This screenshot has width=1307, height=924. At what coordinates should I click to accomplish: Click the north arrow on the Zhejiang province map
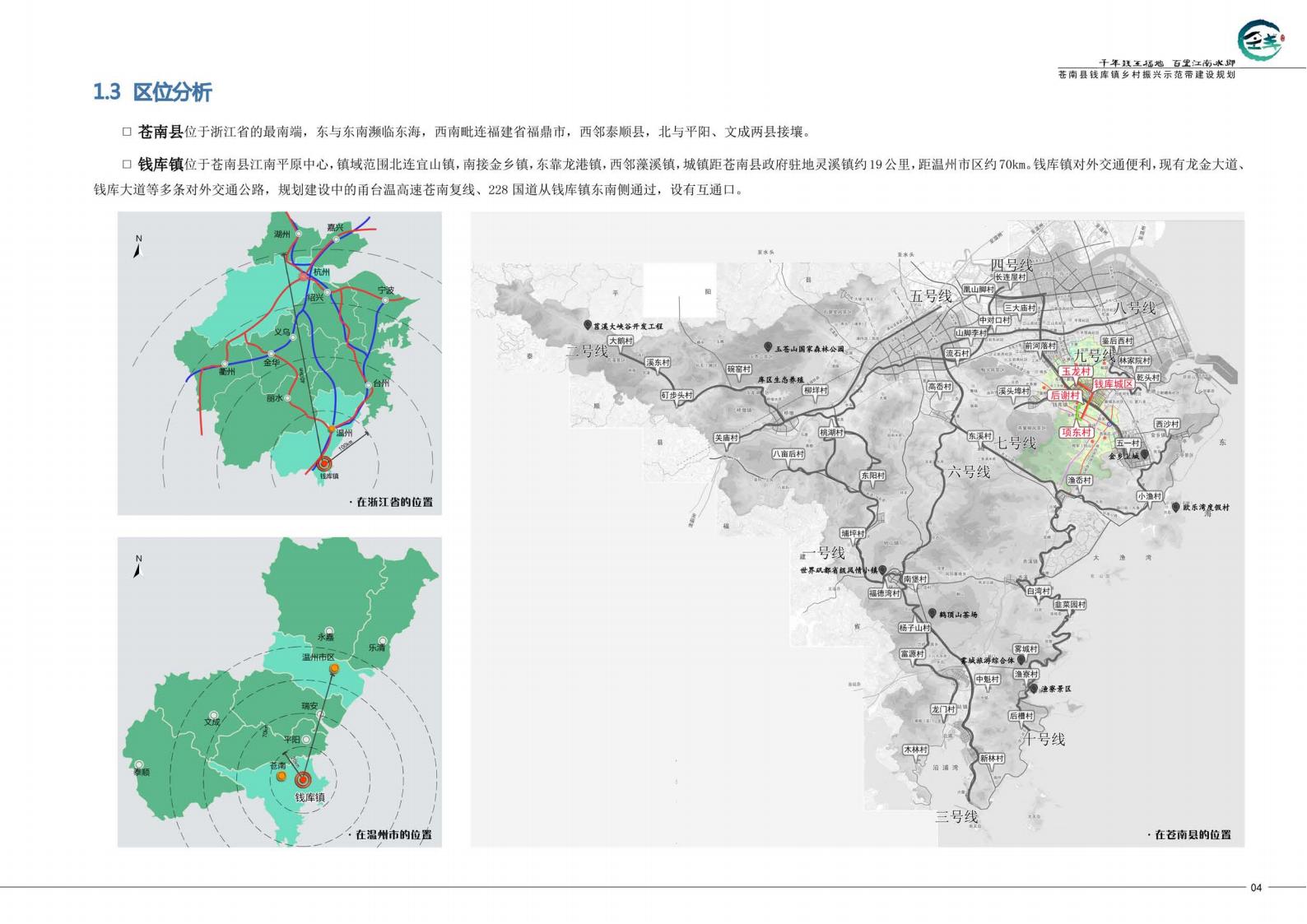coord(138,248)
